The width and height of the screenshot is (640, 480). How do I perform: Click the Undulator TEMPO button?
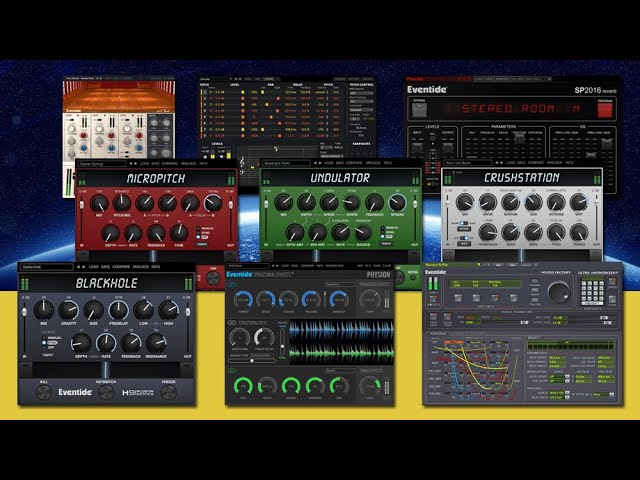click(386, 244)
